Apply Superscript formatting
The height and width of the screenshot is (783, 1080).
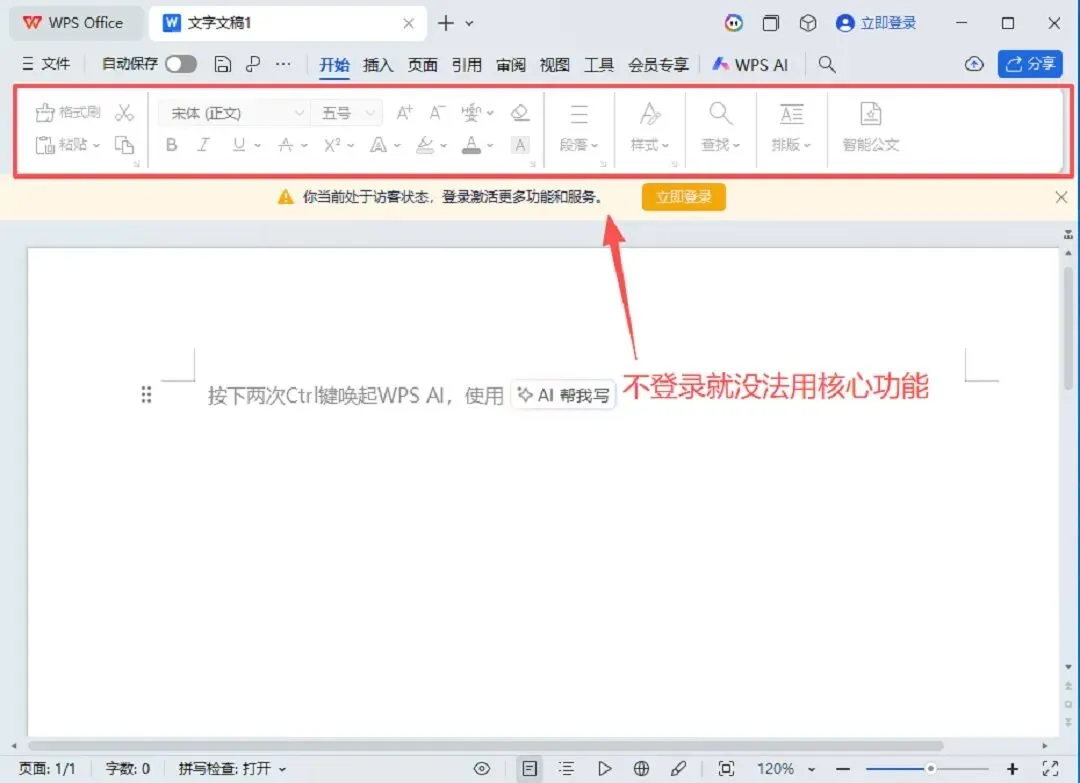click(332, 145)
